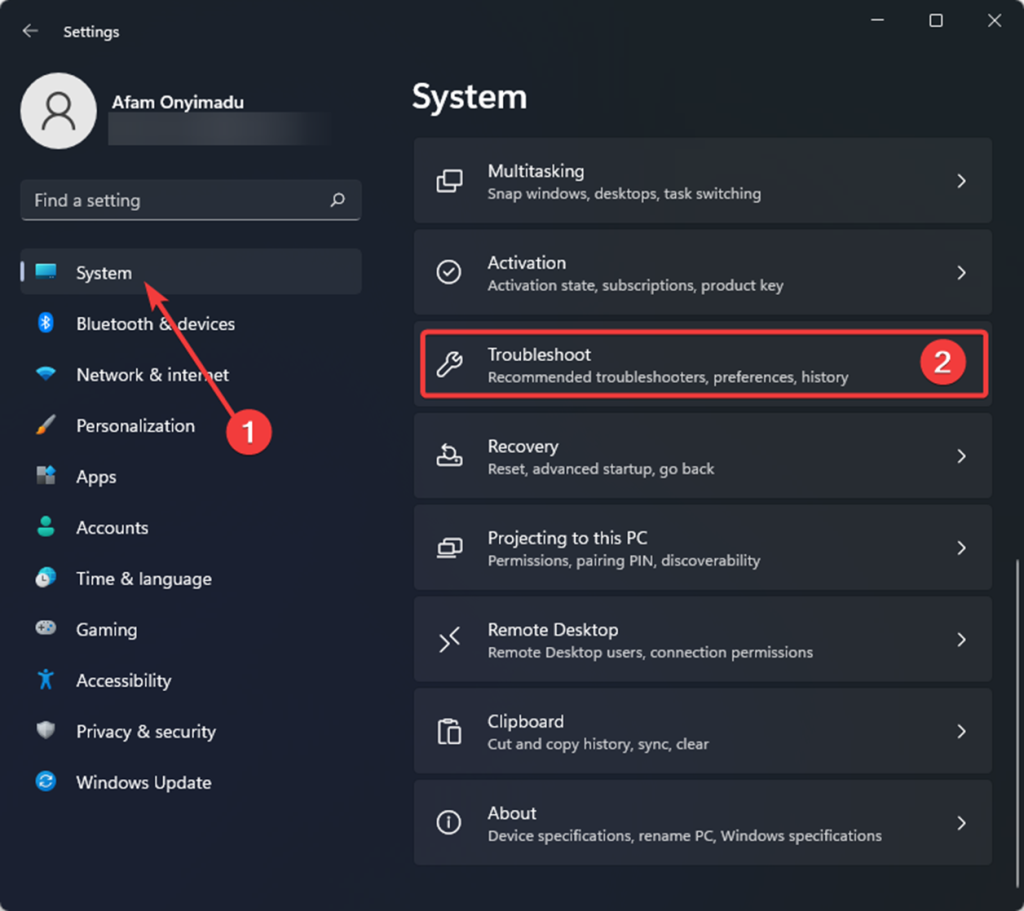The height and width of the screenshot is (911, 1024).
Task: Click the Bluetooth icon in sidebar
Action: (x=46, y=323)
